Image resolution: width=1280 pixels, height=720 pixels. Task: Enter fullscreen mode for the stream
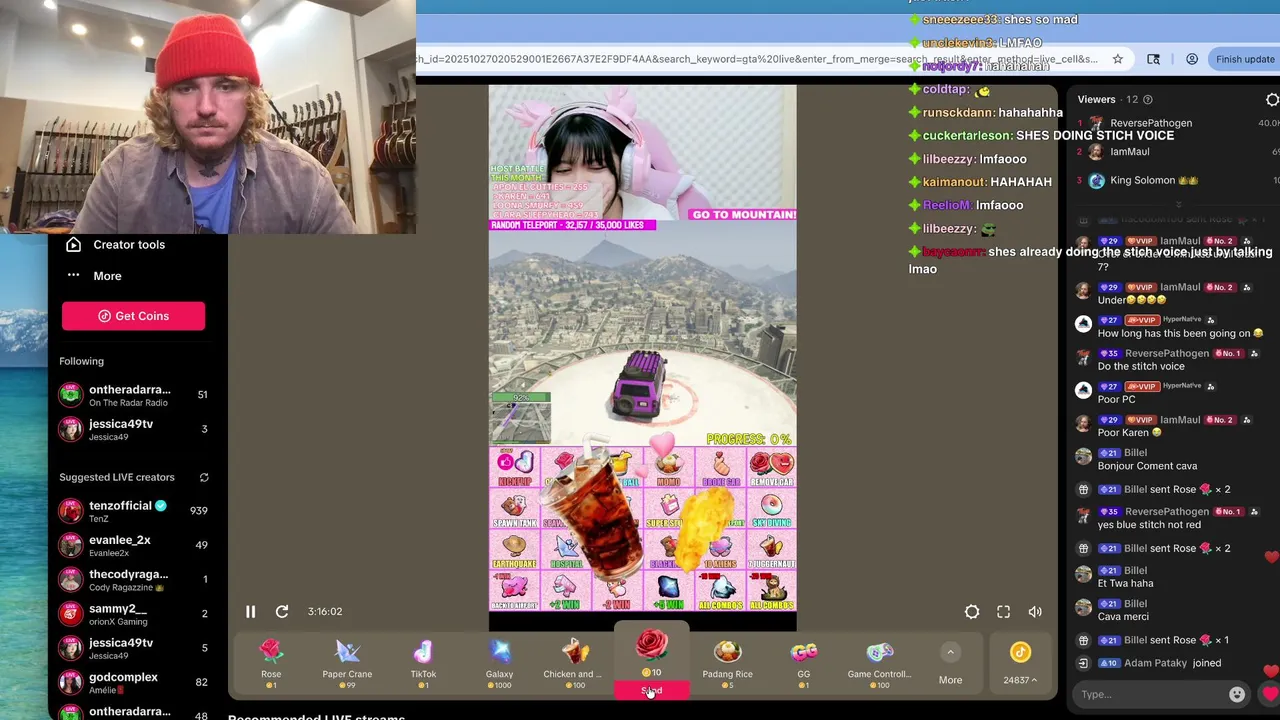click(x=1003, y=612)
